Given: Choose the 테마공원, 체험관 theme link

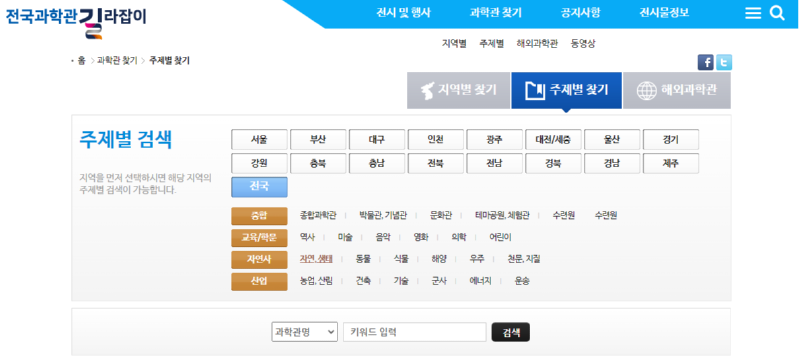Looking at the screenshot, I should (x=502, y=215).
